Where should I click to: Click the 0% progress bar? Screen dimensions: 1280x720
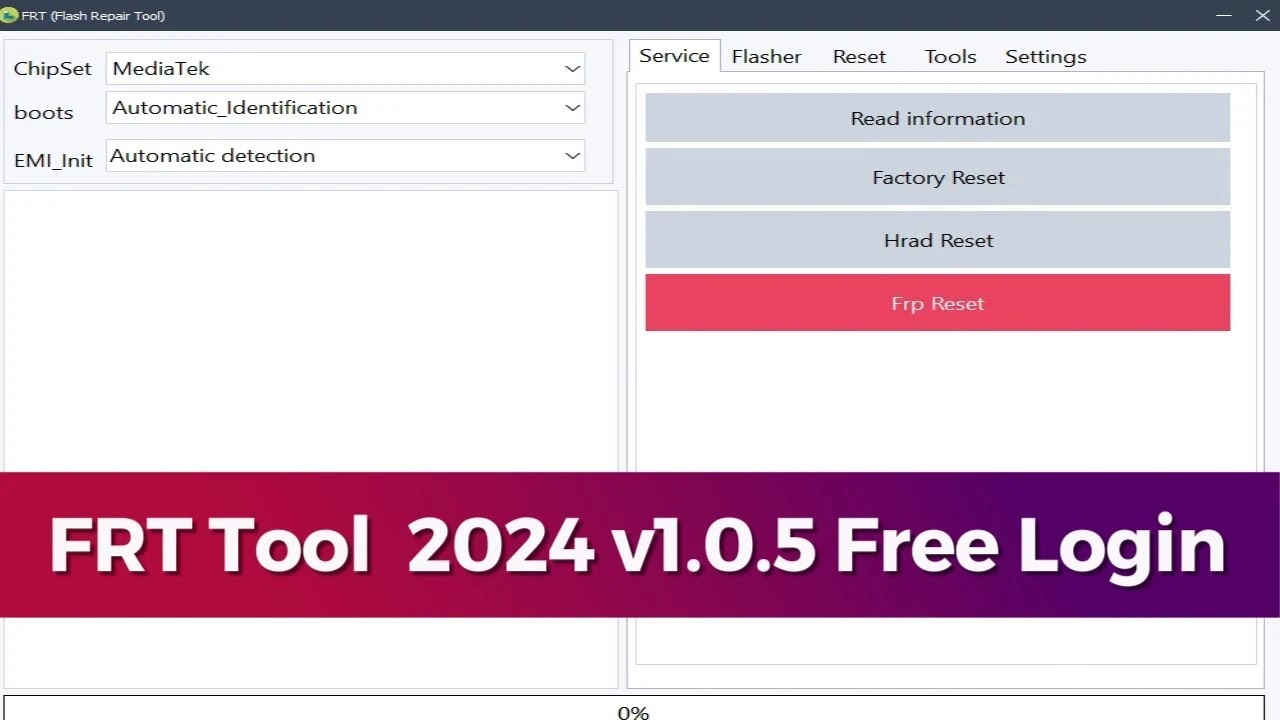coord(633,708)
